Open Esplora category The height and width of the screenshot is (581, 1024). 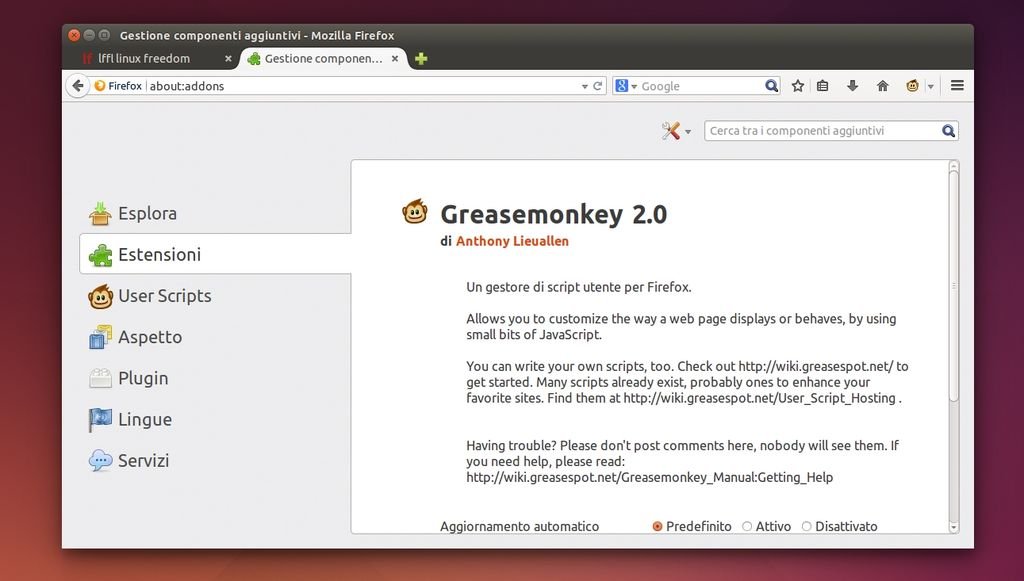click(x=215, y=213)
